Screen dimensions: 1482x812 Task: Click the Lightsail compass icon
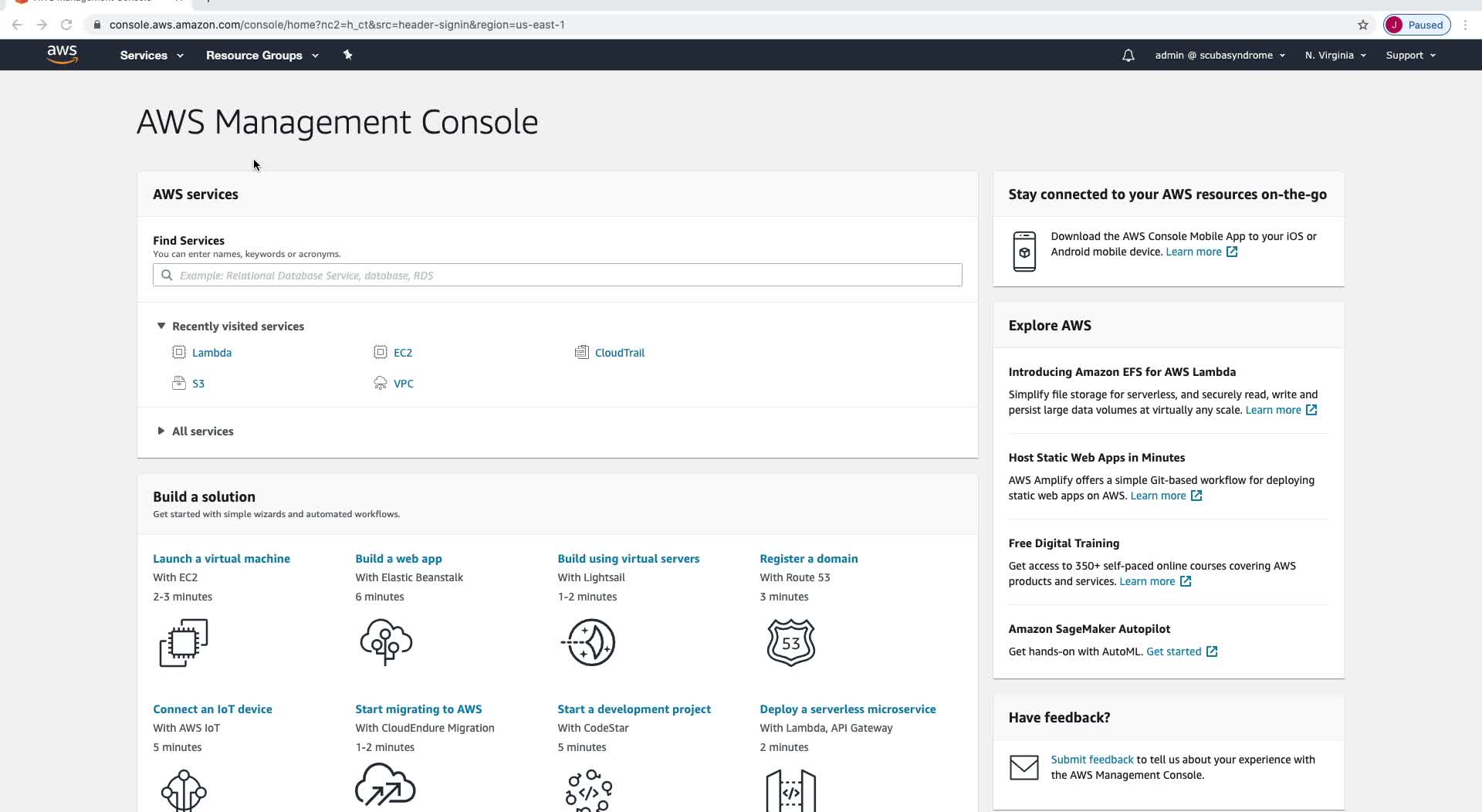pos(590,642)
